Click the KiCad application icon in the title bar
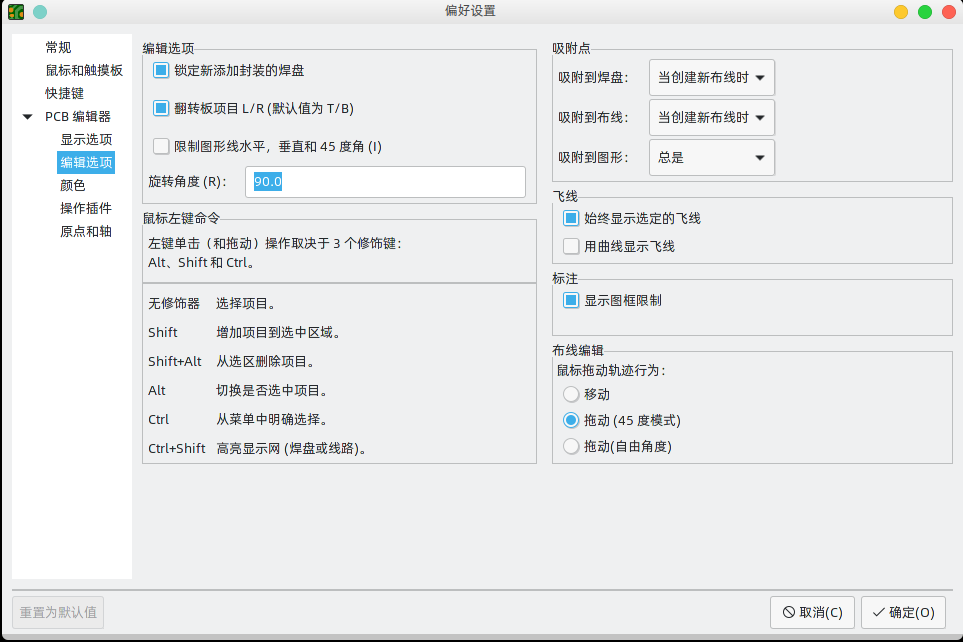The height and width of the screenshot is (642, 963). click(17, 13)
